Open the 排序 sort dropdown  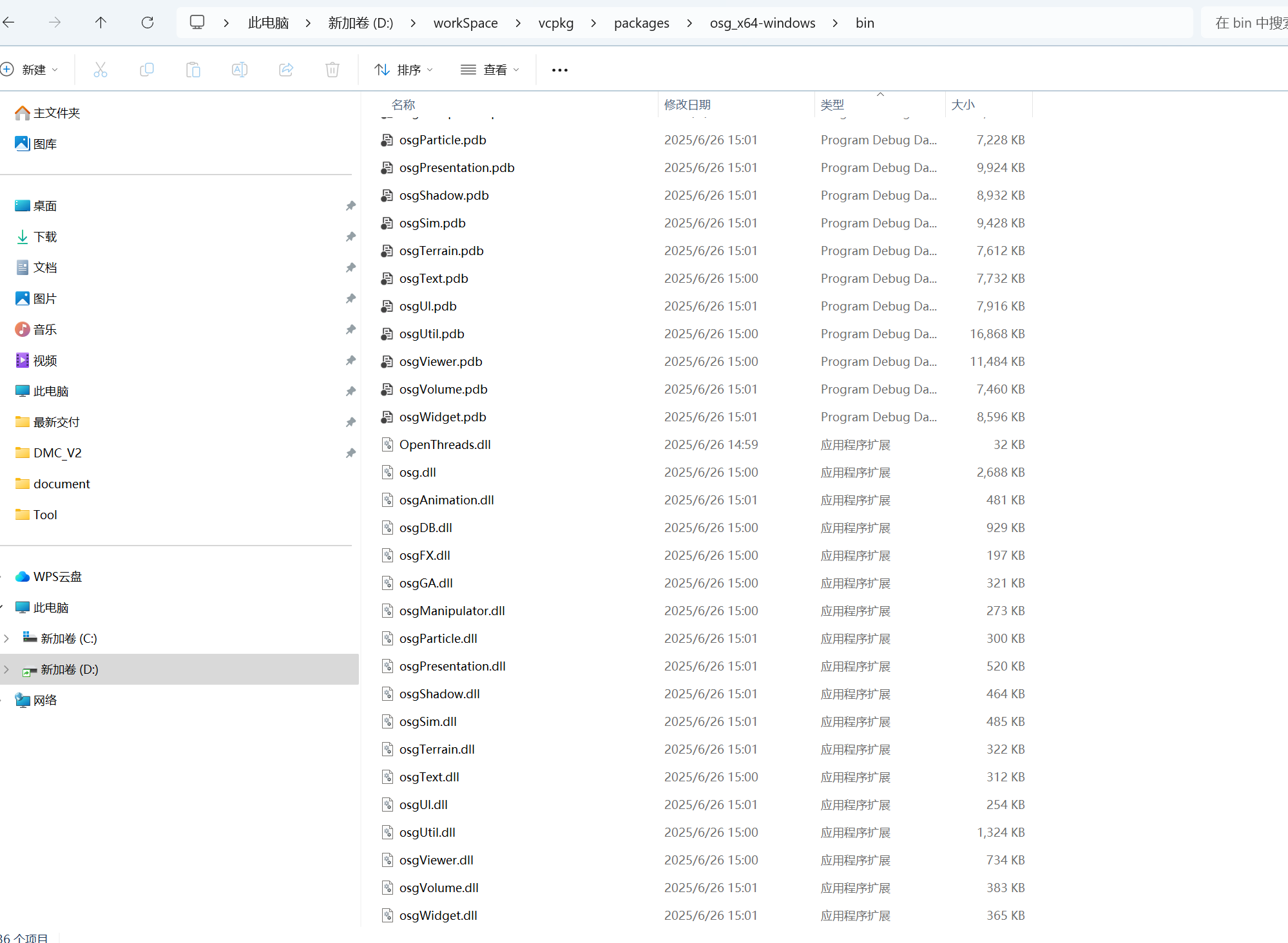(404, 70)
